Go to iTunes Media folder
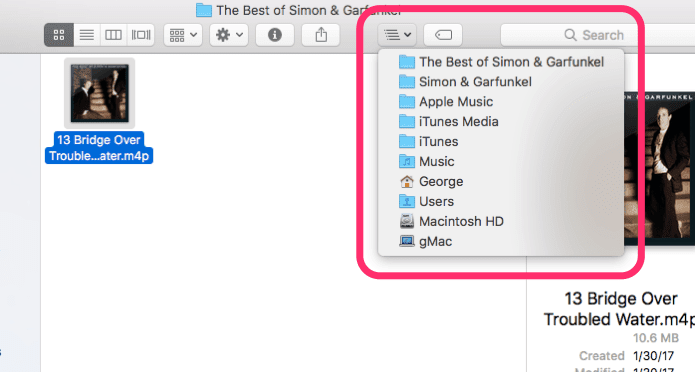The width and height of the screenshot is (695, 372). click(x=501, y=121)
